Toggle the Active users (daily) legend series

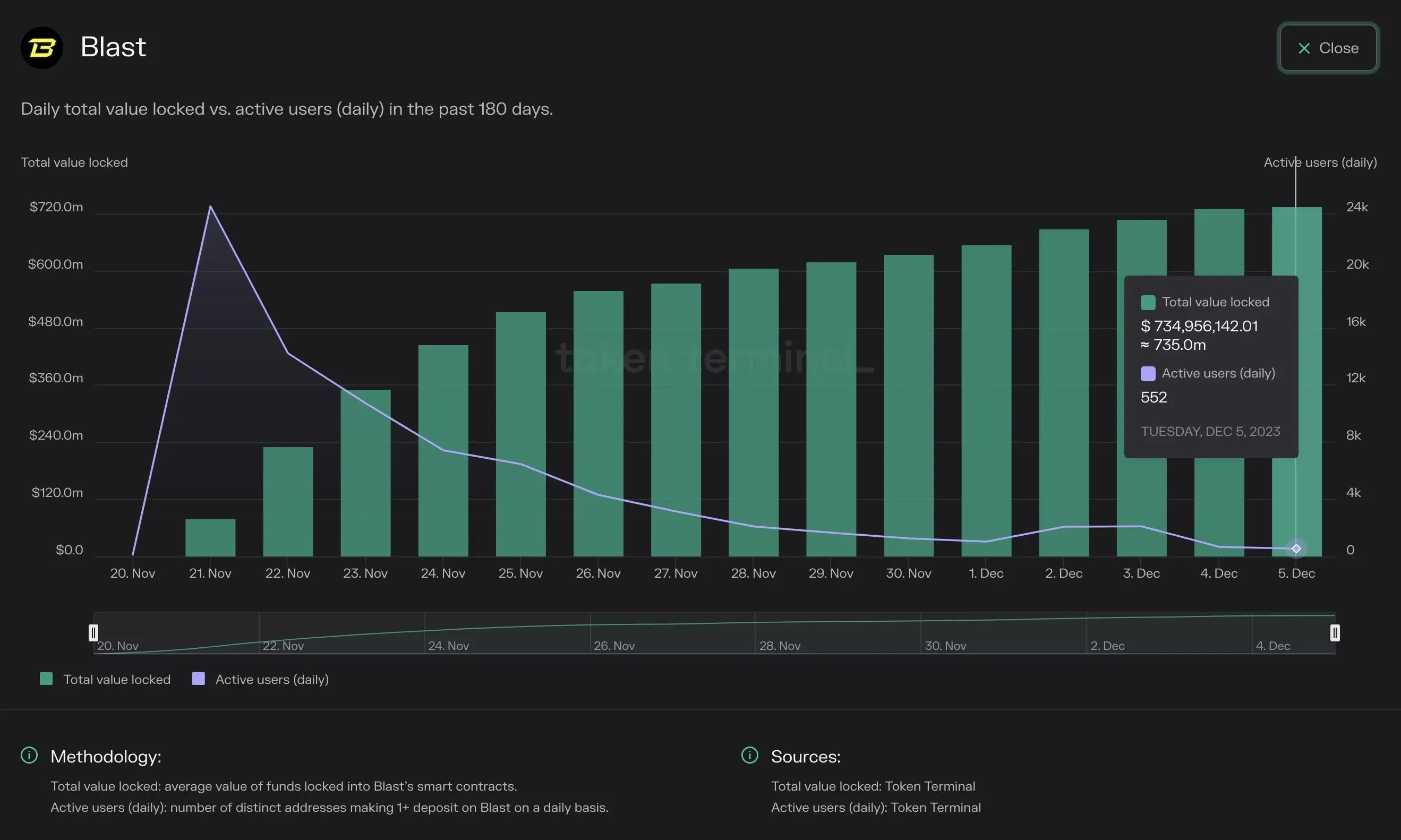pyautogui.click(x=260, y=679)
